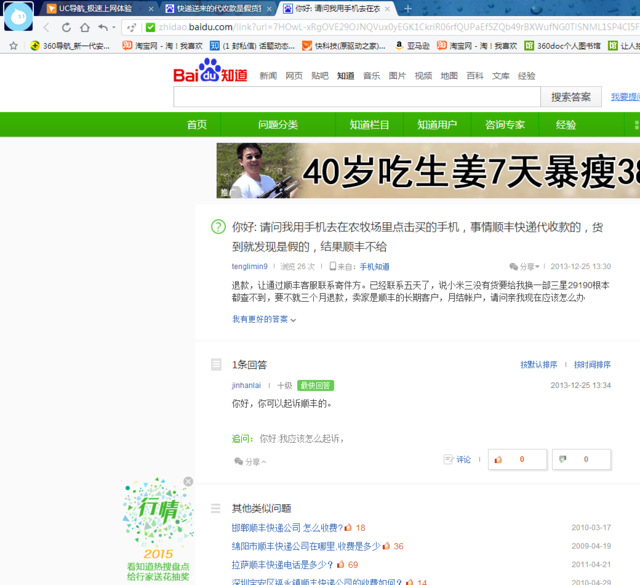
Task: Click the undo closed tab arrow
Action: pyautogui.click(x=103, y=27)
